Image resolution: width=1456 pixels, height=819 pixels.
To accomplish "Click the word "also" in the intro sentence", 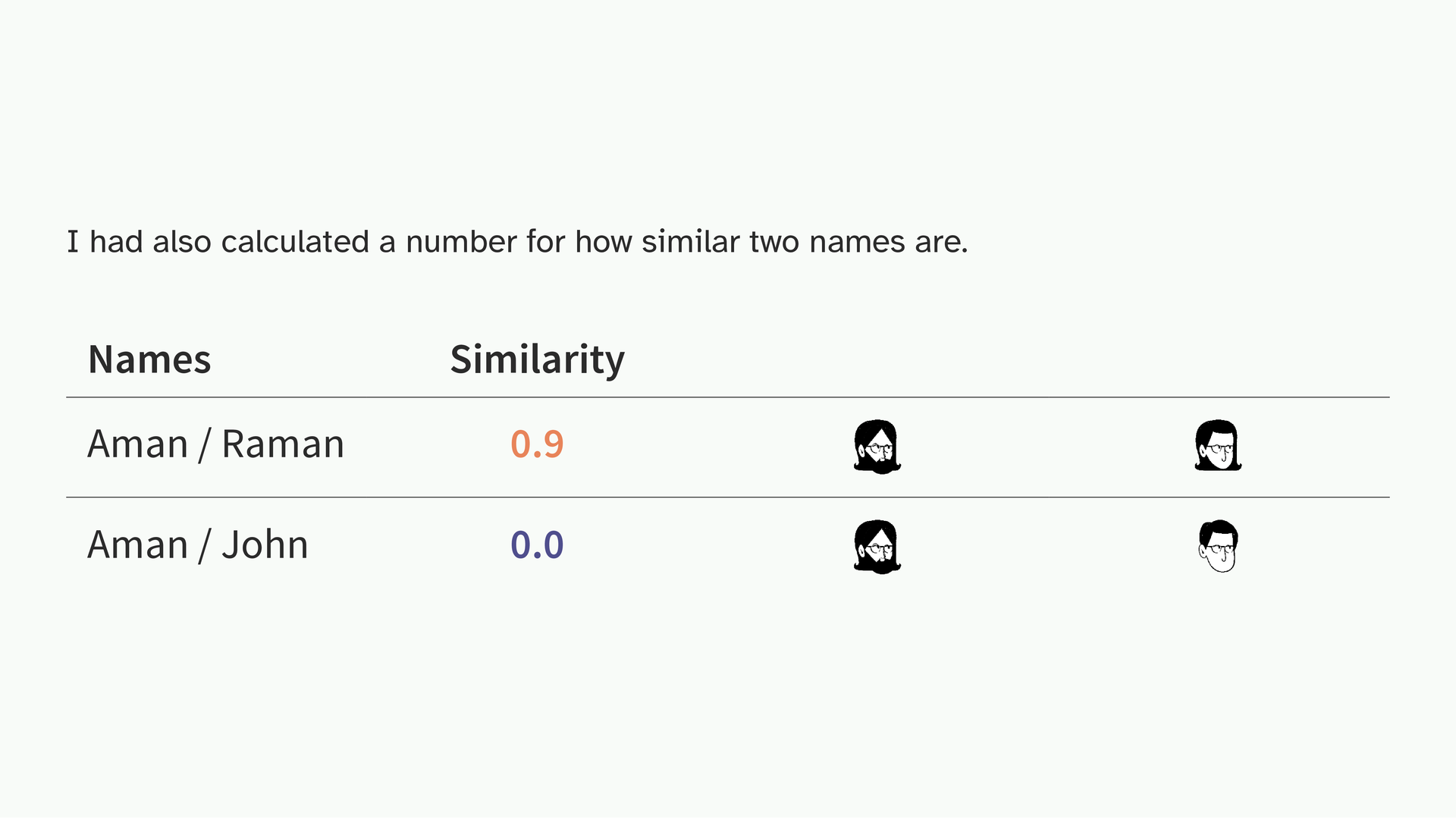I will [182, 242].
